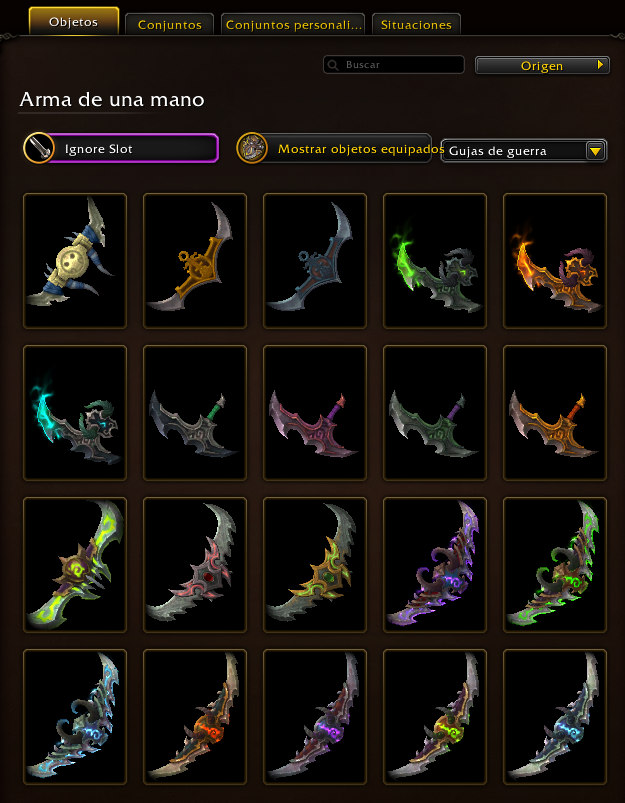Image resolution: width=625 pixels, height=803 pixels.
Task: Toggle the Ignore Slot option
Action: [x=121, y=149]
